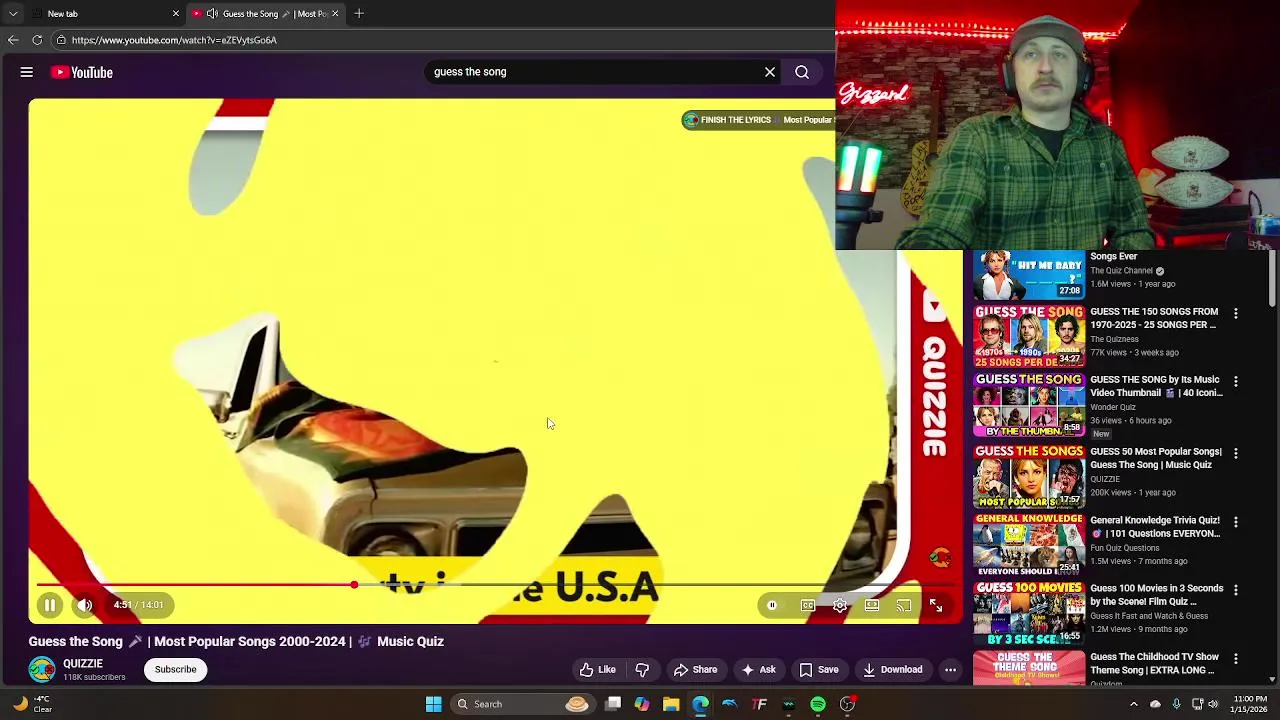Open the 27:08 'Hit Me Baby' video thumbnail
The image size is (1280, 720).
coord(1029,275)
